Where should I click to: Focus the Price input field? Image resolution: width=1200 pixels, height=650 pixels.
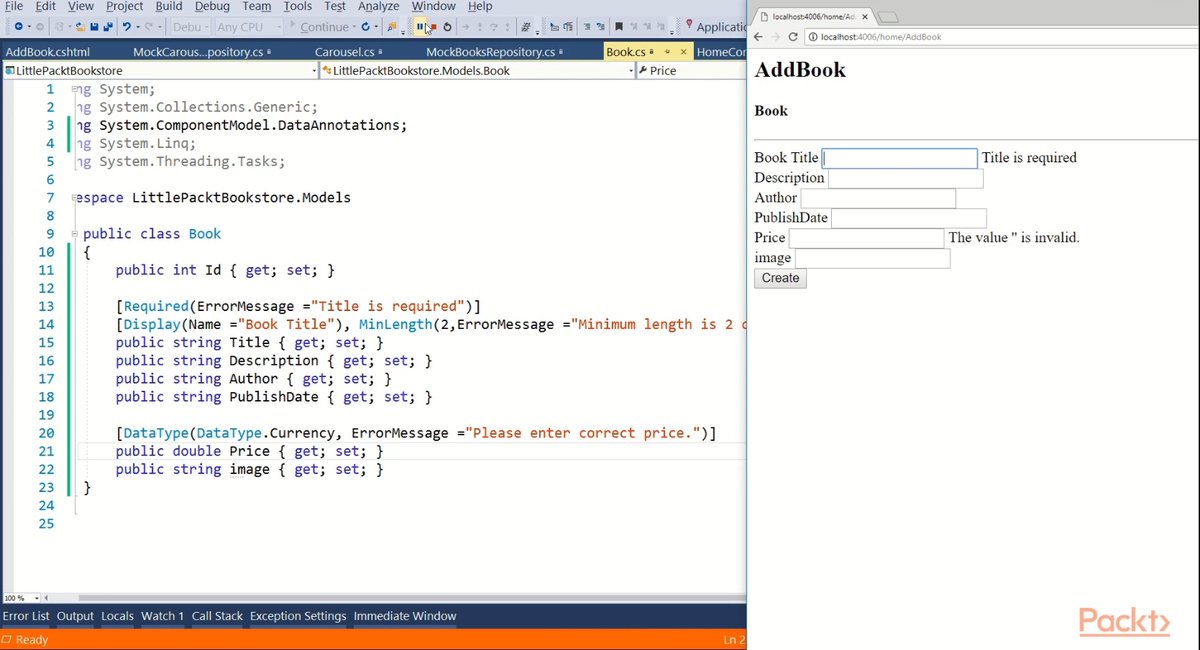tap(867, 238)
